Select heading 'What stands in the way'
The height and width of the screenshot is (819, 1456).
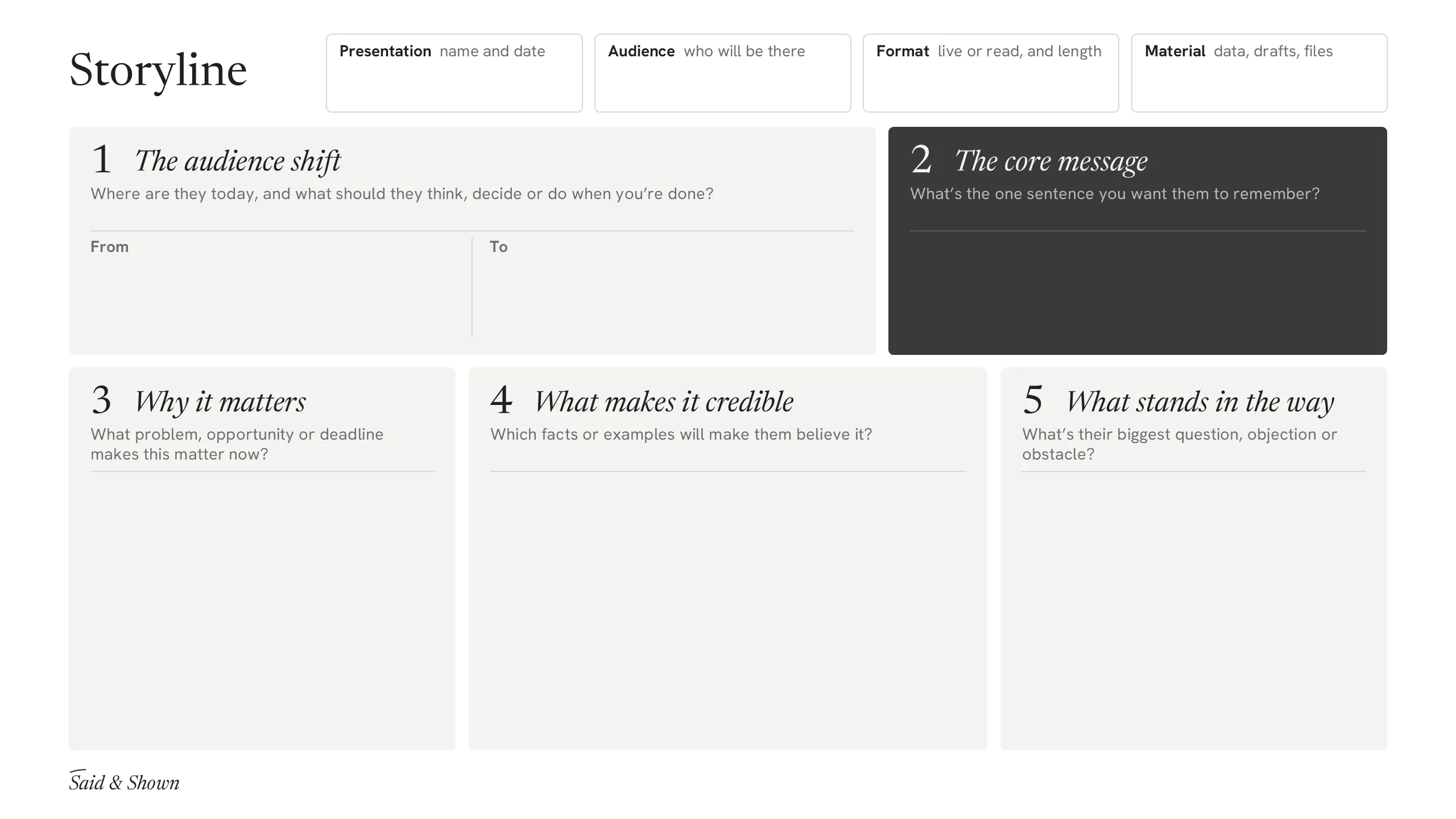pos(1200,402)
